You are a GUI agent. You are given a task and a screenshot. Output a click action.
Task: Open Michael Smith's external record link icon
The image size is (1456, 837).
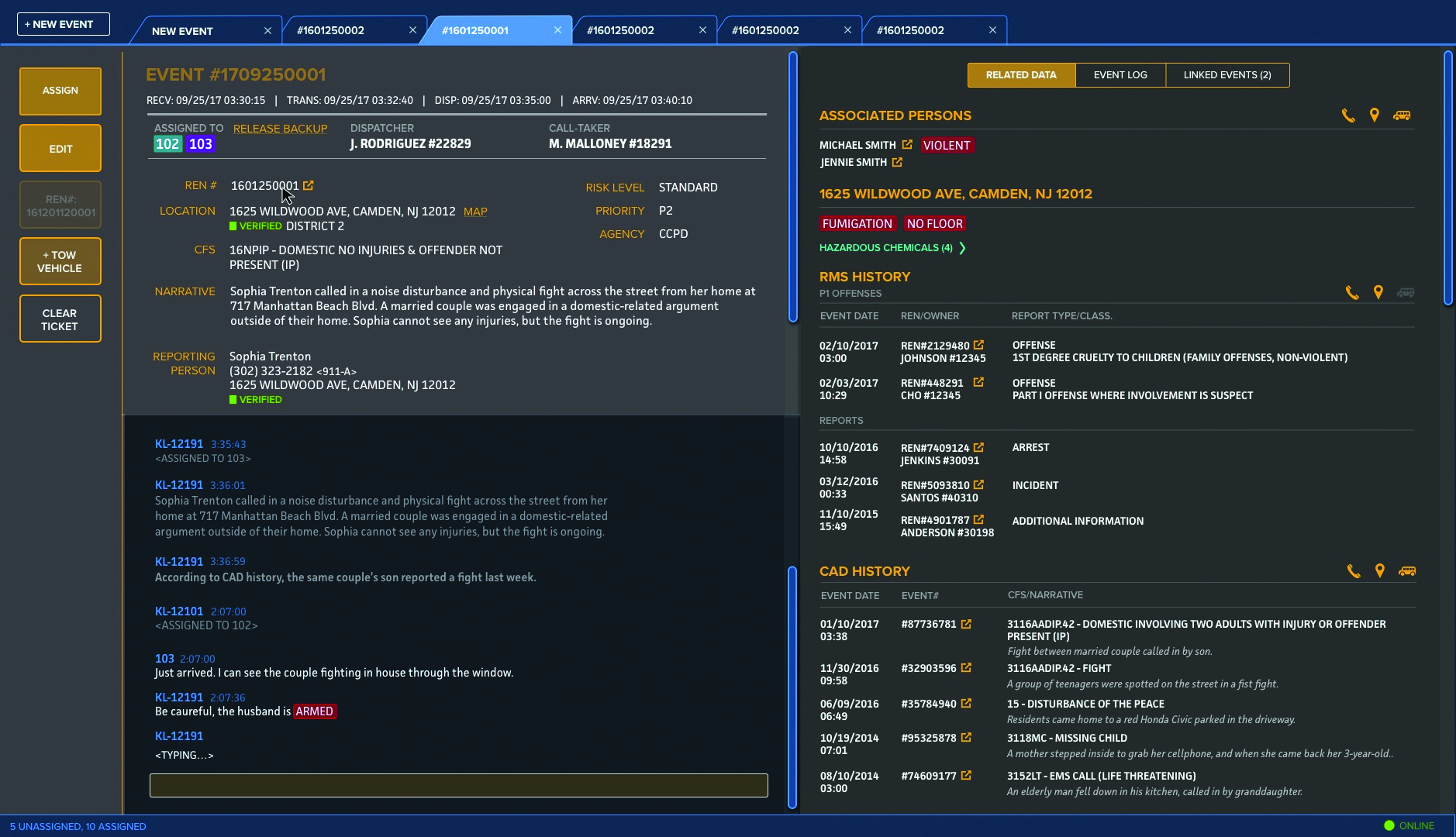tap(907, 145)
